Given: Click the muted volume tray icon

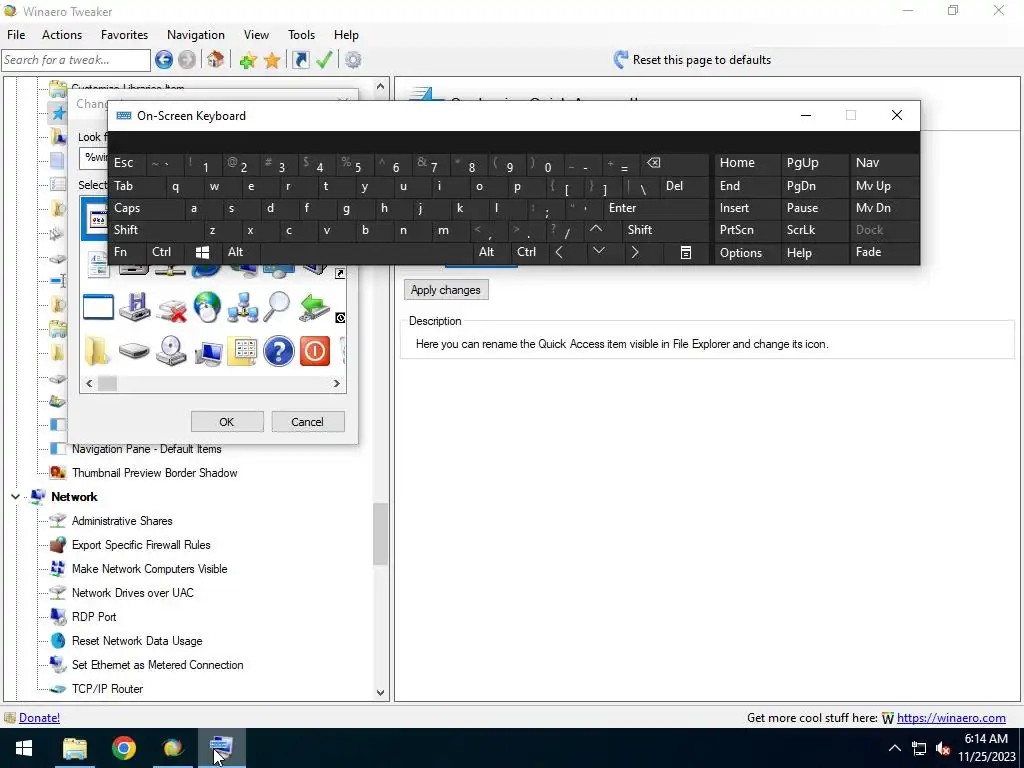Looking at the screenshot, I should 942,748.
